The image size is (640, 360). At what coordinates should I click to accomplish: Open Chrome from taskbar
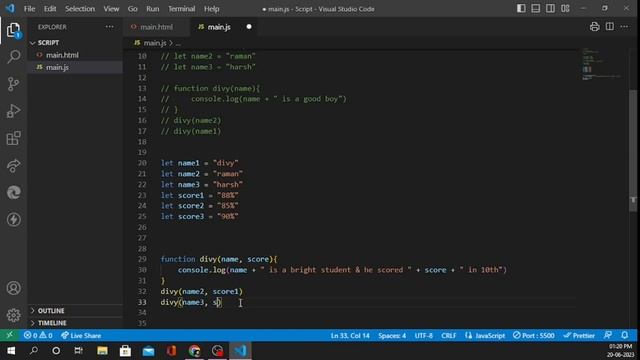pos(195,351)
